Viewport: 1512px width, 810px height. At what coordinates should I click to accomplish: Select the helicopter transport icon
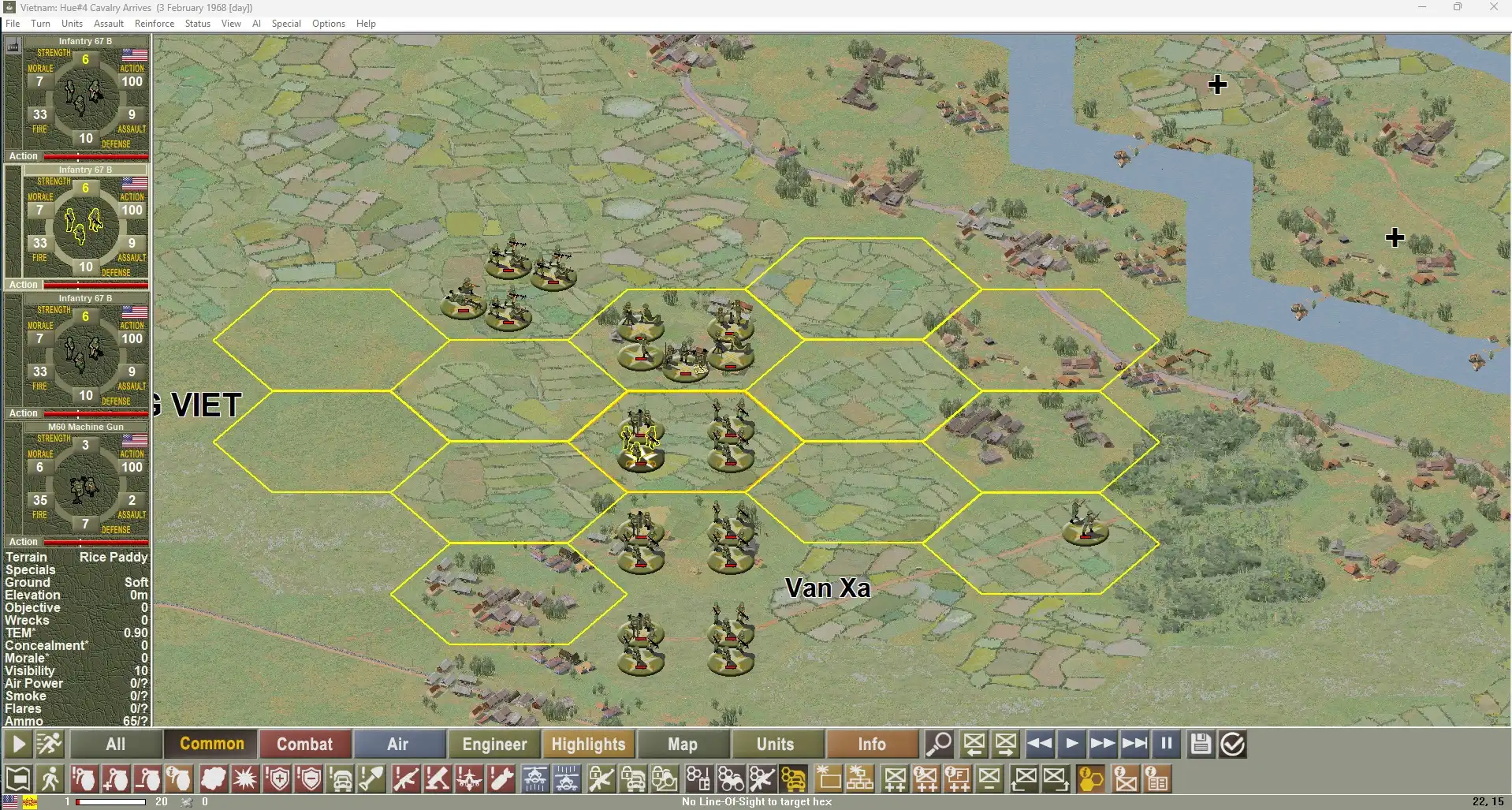pyautogui.click(x=536, y=778)
